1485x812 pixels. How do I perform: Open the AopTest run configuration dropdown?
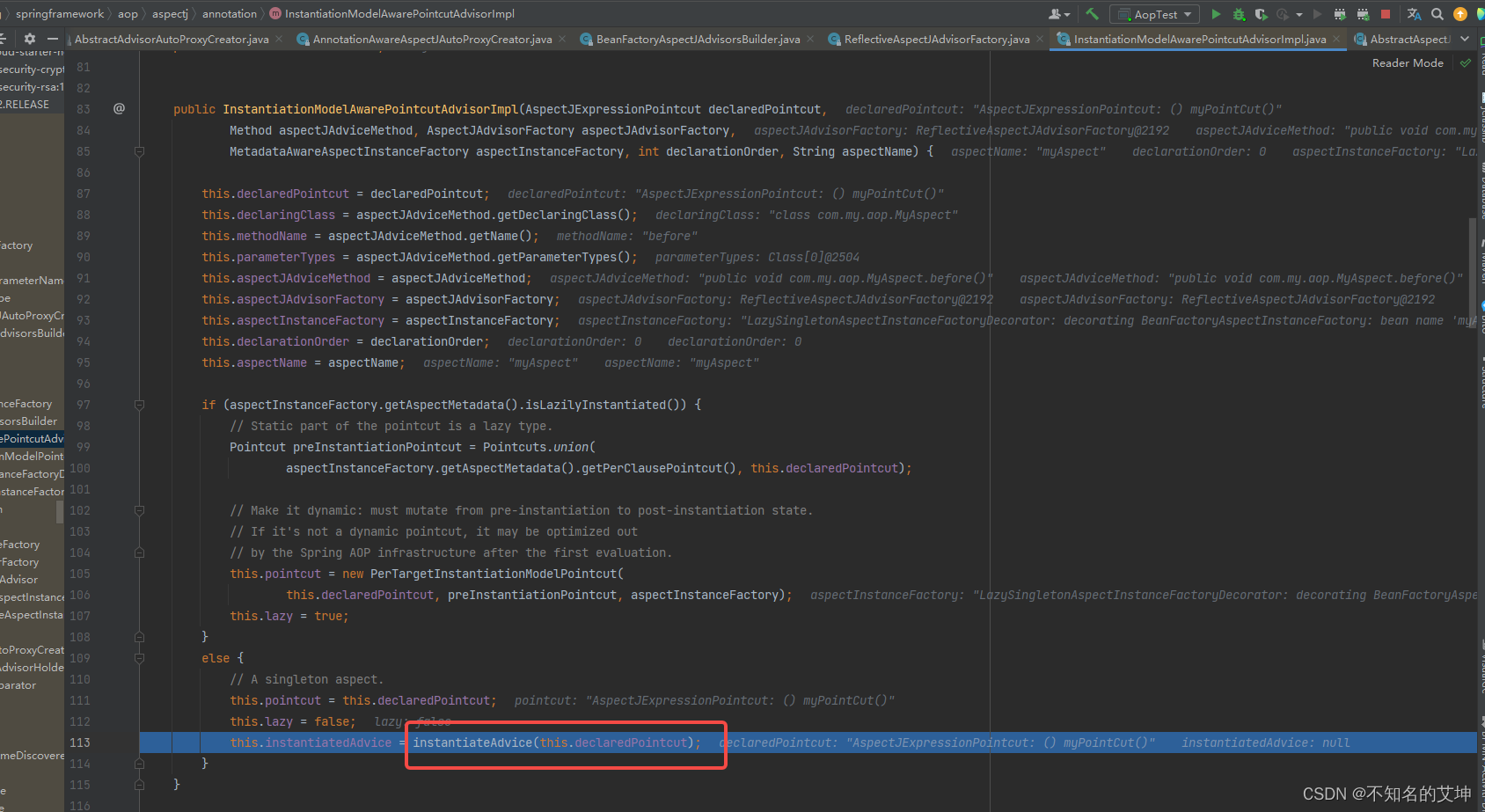(x=1155, y=14)
